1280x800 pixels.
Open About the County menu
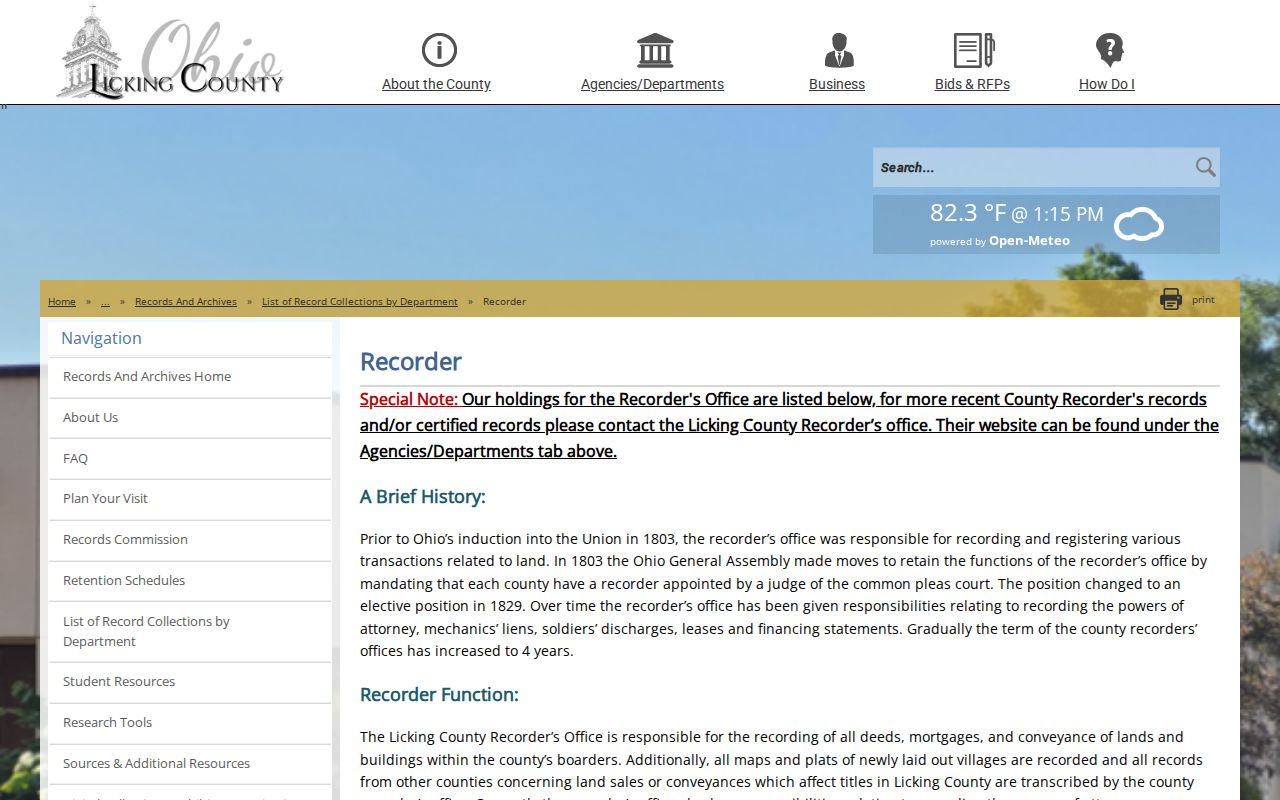coord(436,84)
